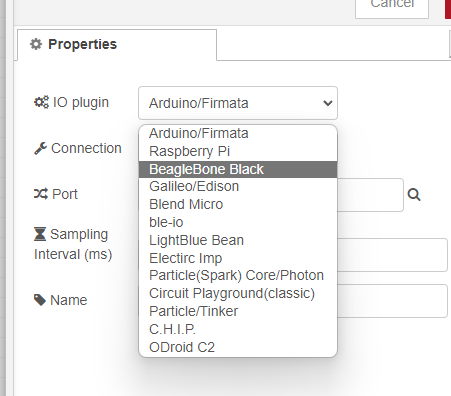Select C.H.I.P. option

[238, 330]
